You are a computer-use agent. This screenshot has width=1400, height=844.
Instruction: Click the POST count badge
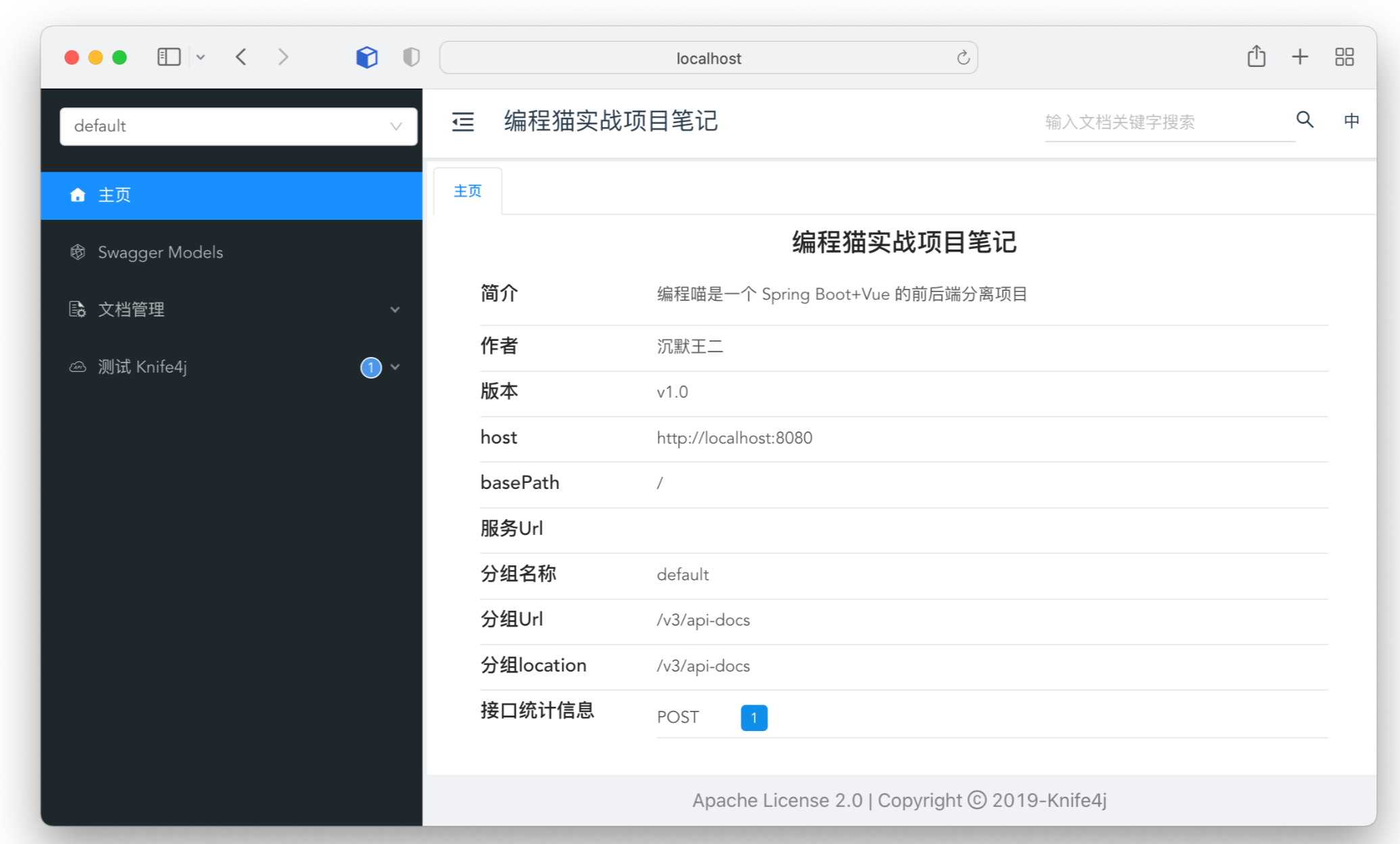[x=754, y=718]
